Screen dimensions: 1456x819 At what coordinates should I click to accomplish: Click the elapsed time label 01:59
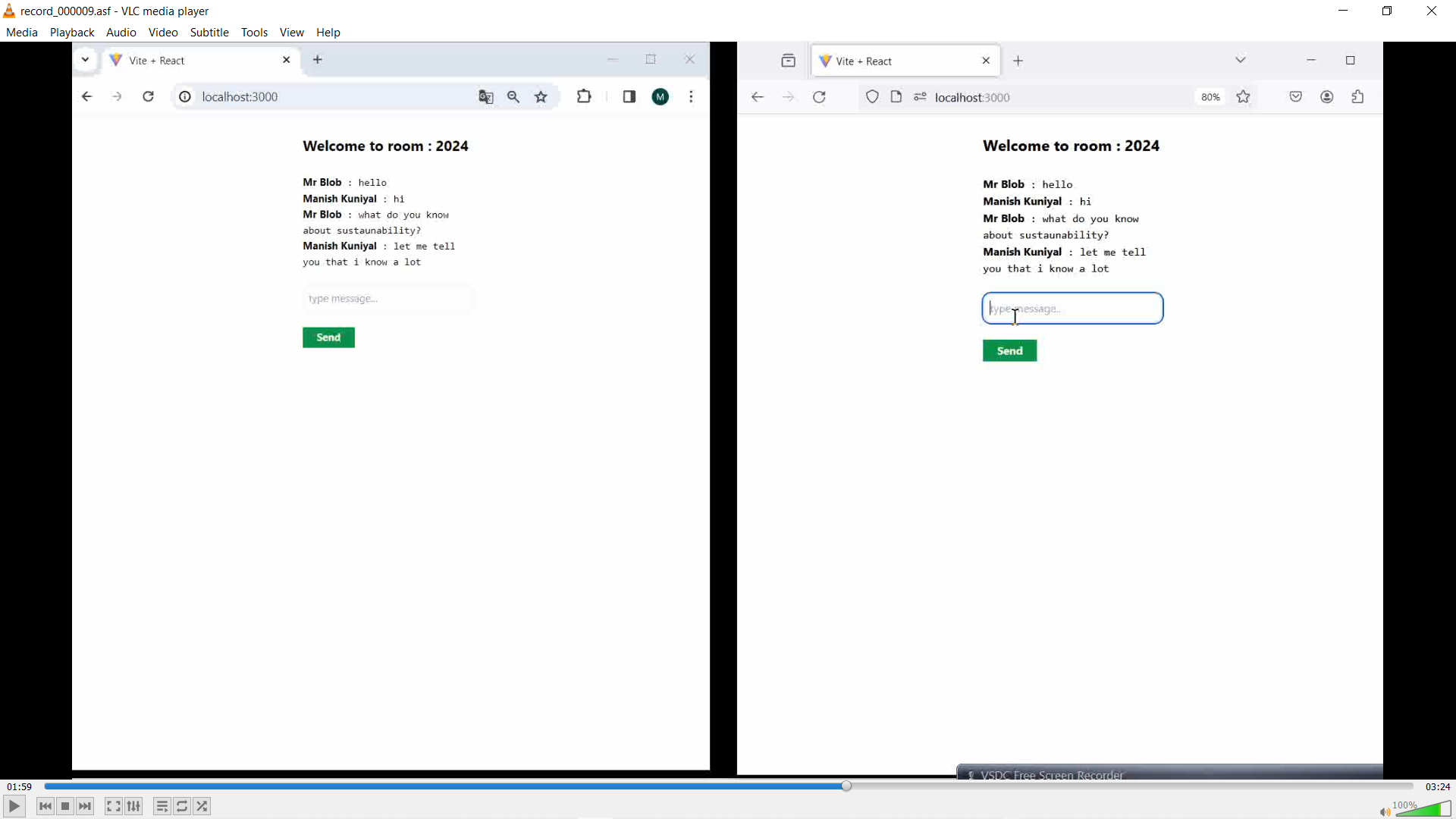(20, 786)
